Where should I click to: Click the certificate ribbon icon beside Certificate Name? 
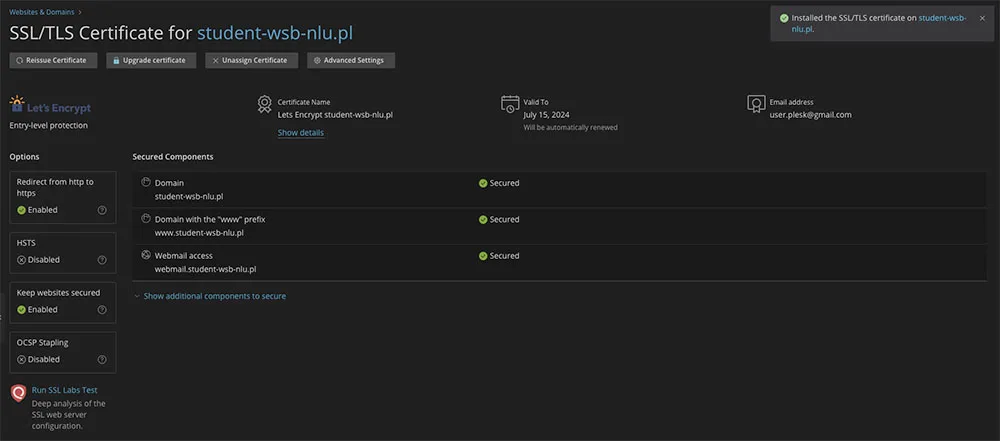(265, 105)
